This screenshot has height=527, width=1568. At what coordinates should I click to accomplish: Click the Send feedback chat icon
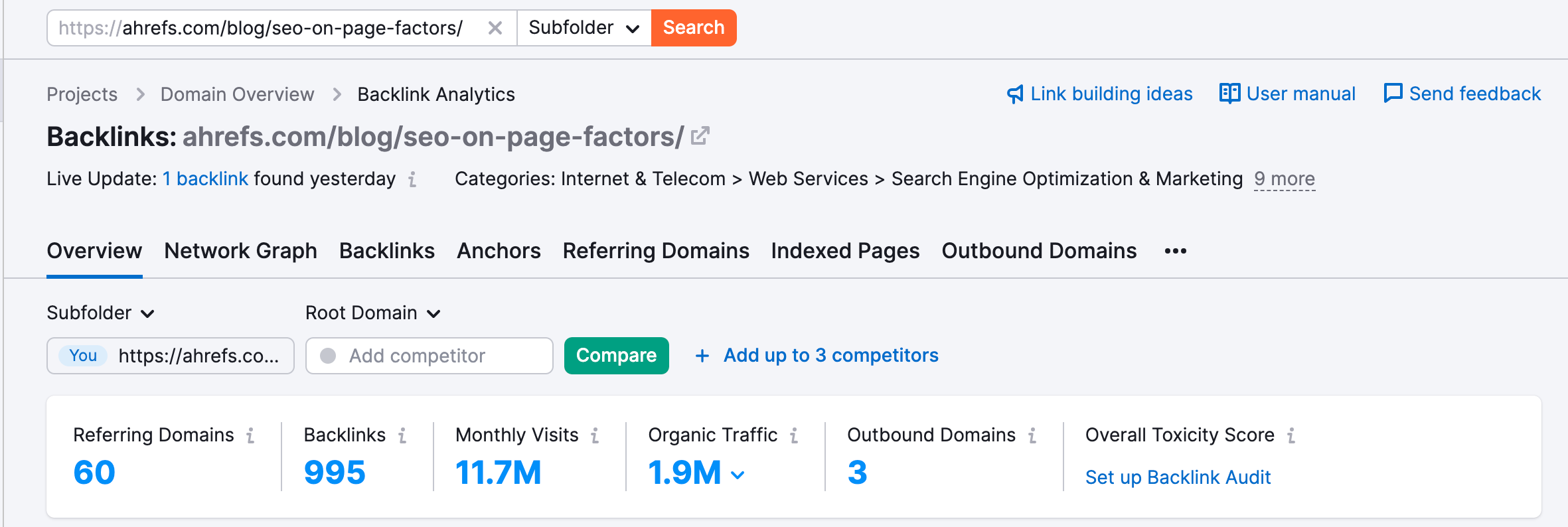1393,94
